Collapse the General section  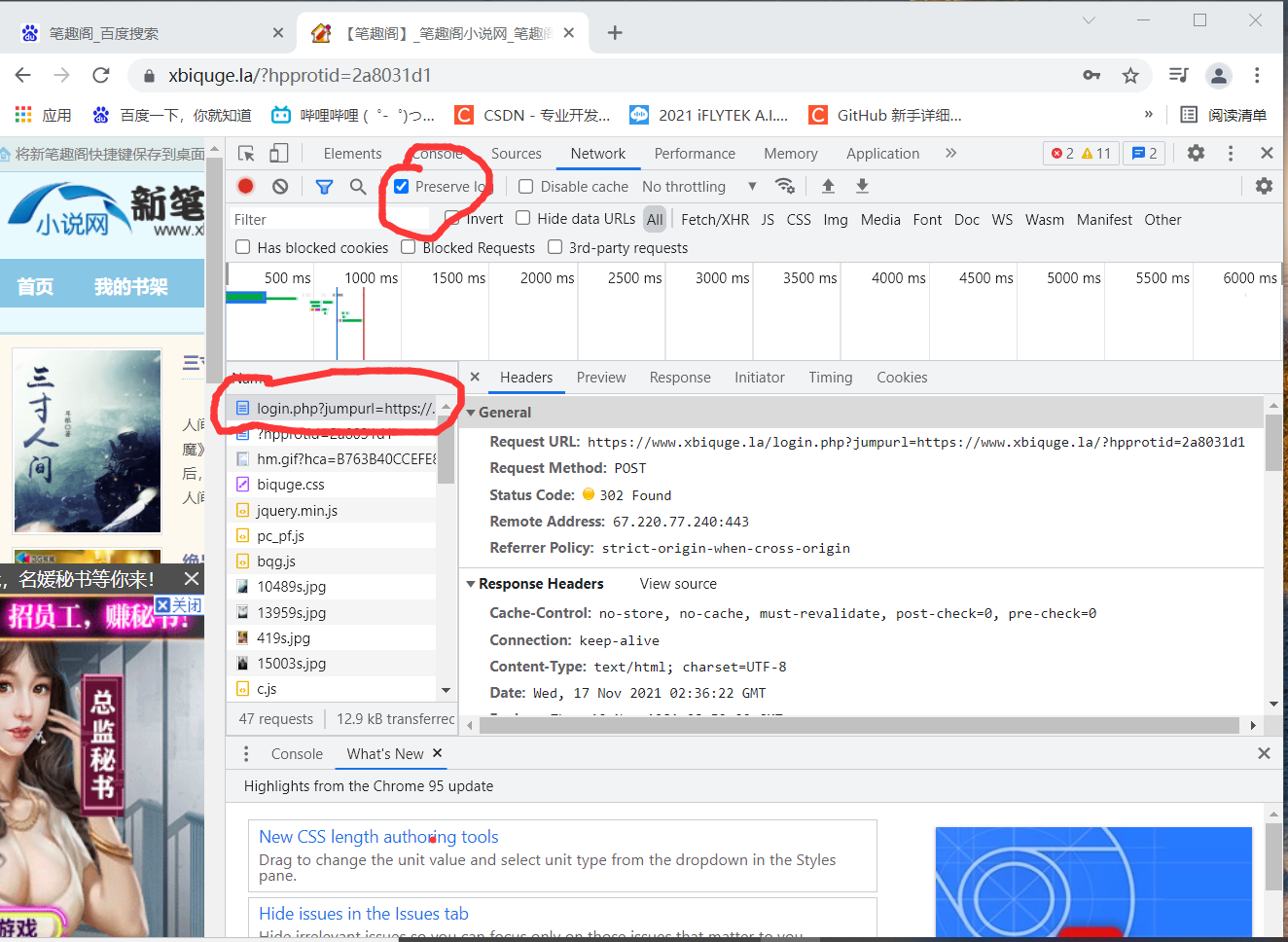tap(471, 413)
